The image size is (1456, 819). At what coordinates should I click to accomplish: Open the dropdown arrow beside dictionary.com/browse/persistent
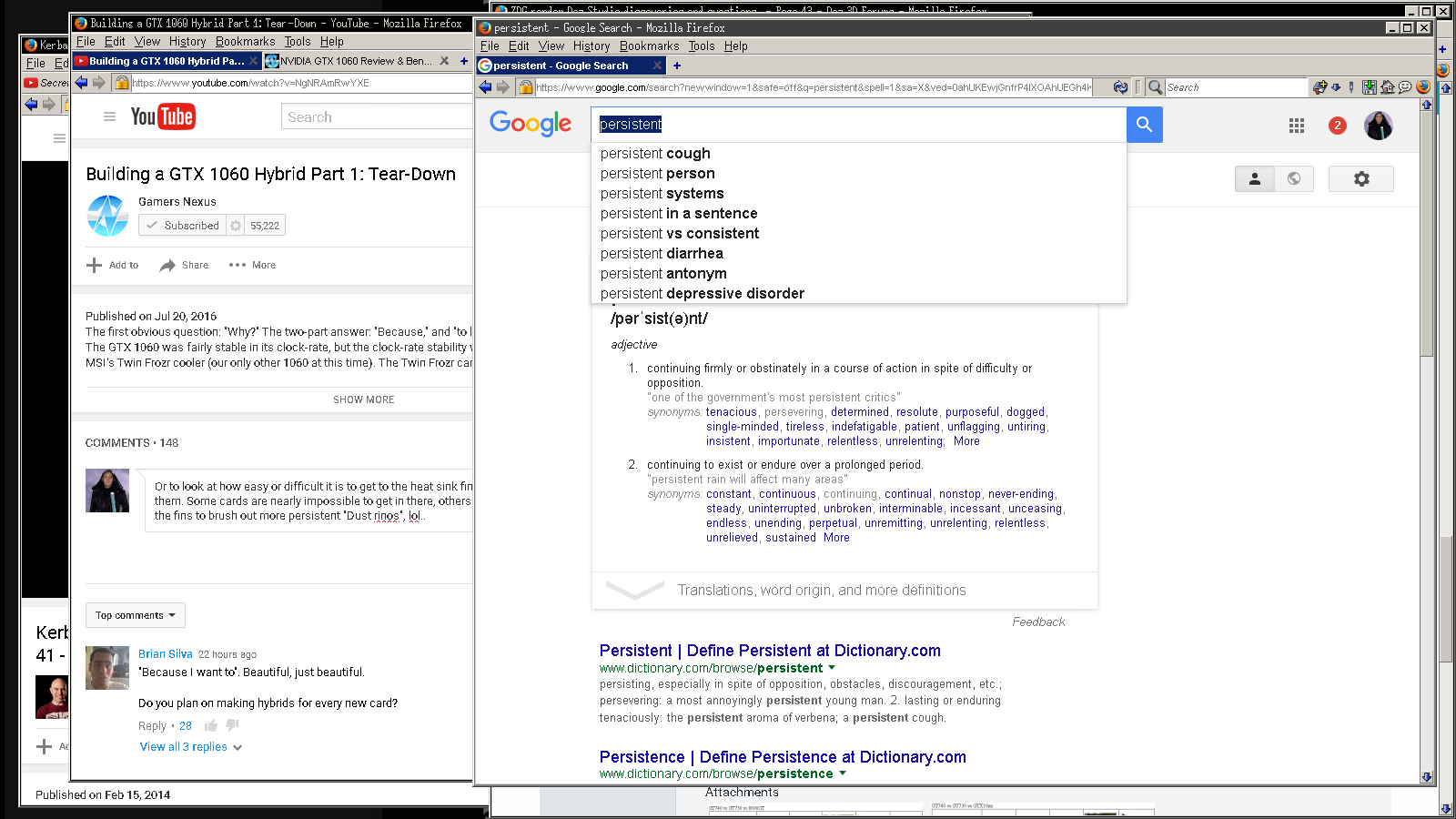coord(832,668)
